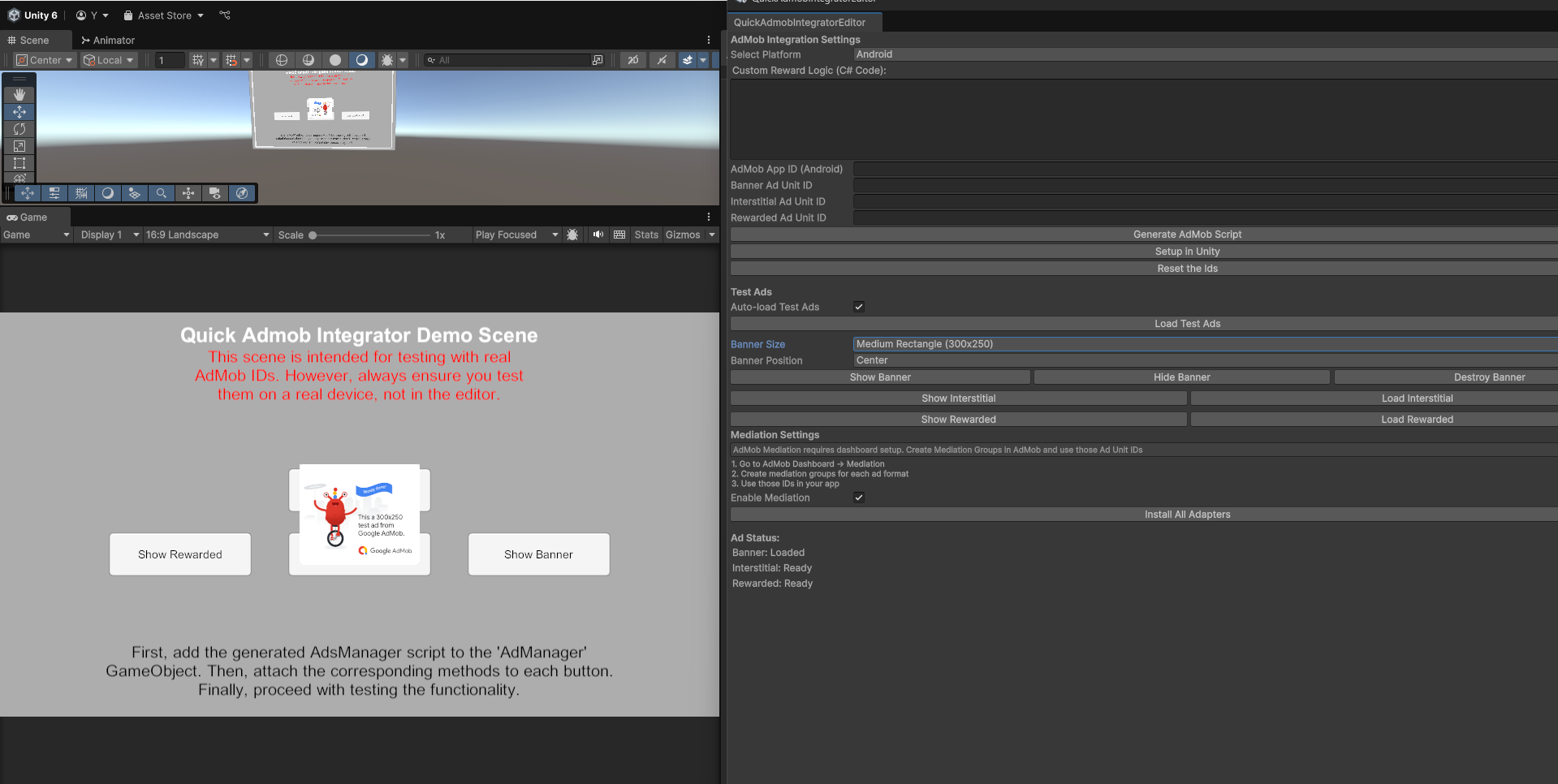Open Scene view more options menu
The image size is (1558, 784).
coord(709,40)
